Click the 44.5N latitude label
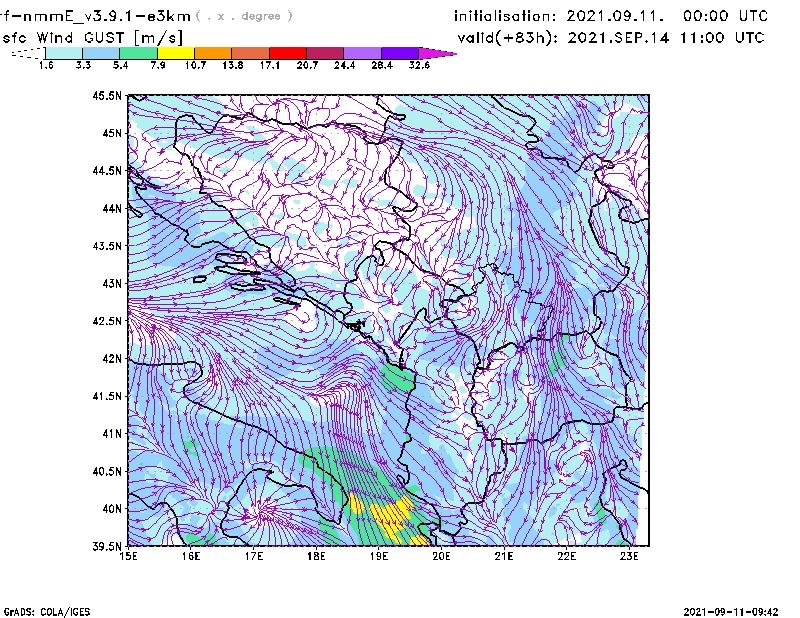The height and width of the screenshot is (618, 800). pos(107,170)
